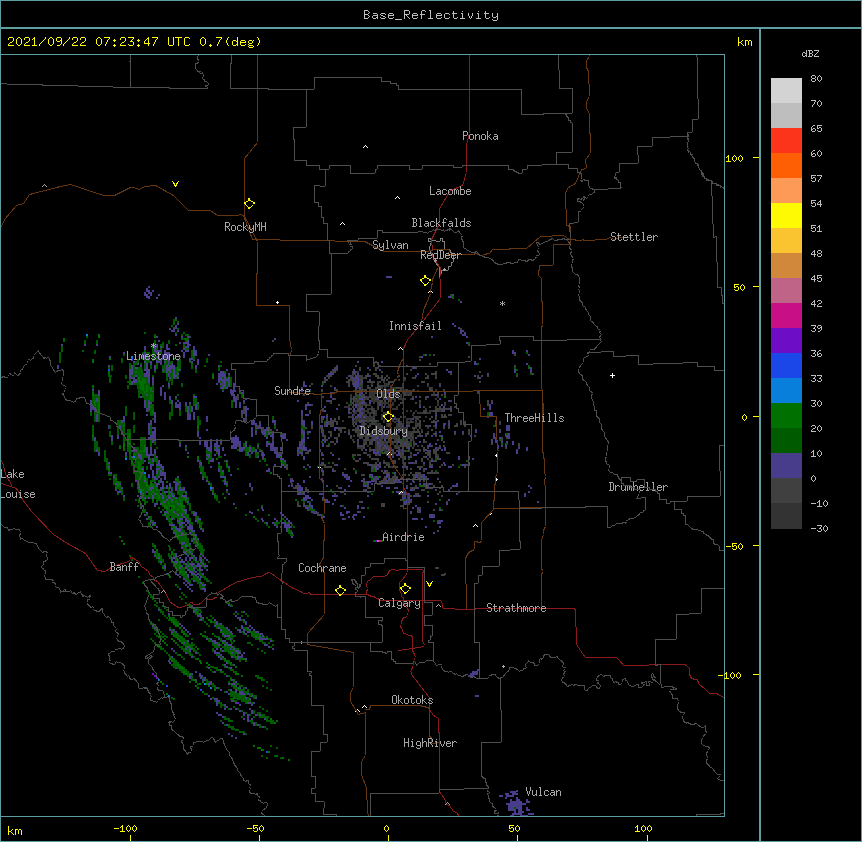Click the RockyMH label
Viewport: 862px width, 842px height.
245,227
